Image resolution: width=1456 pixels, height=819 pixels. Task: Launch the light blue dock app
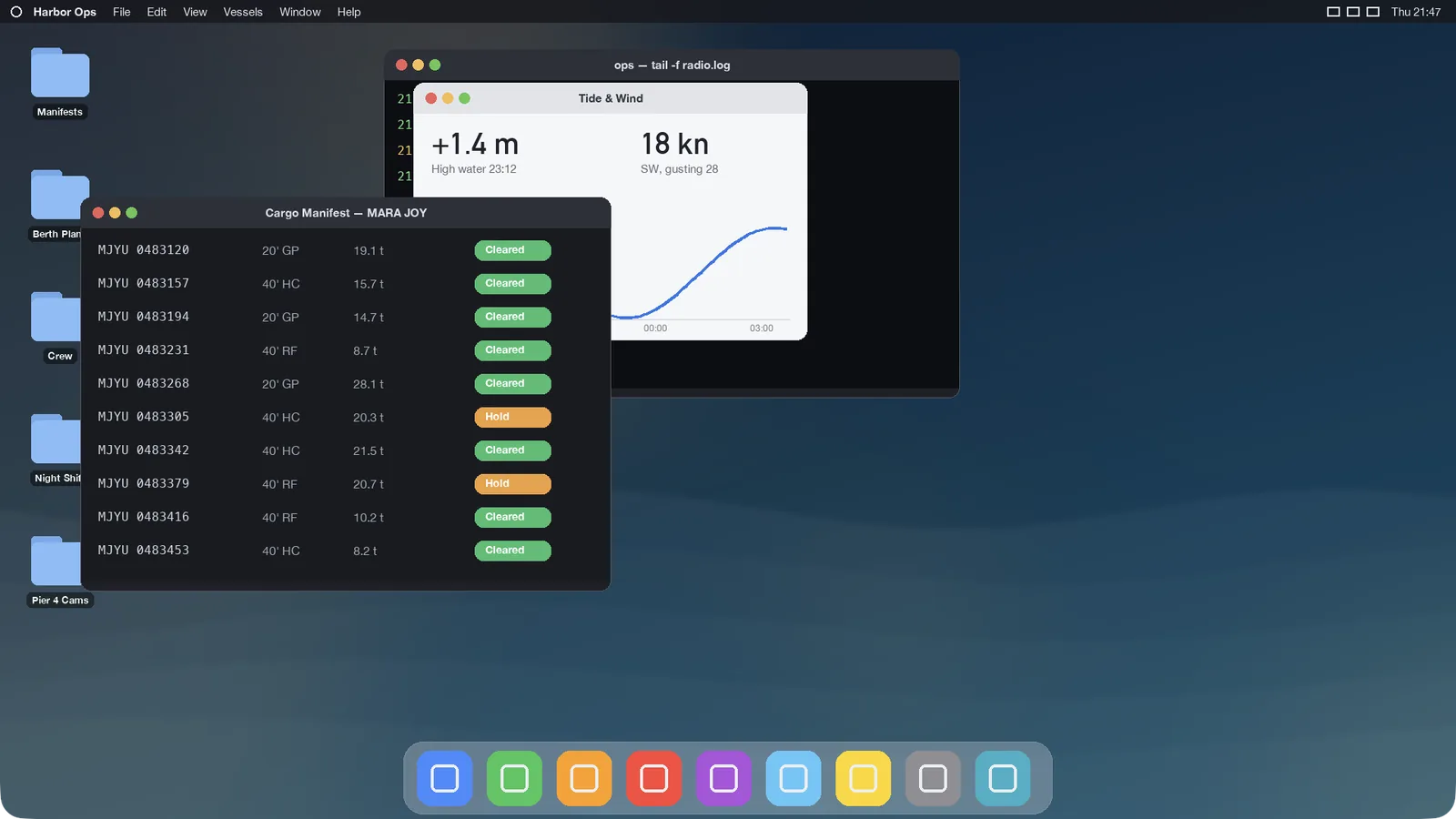pyautogui.click(x=794, y=778)
